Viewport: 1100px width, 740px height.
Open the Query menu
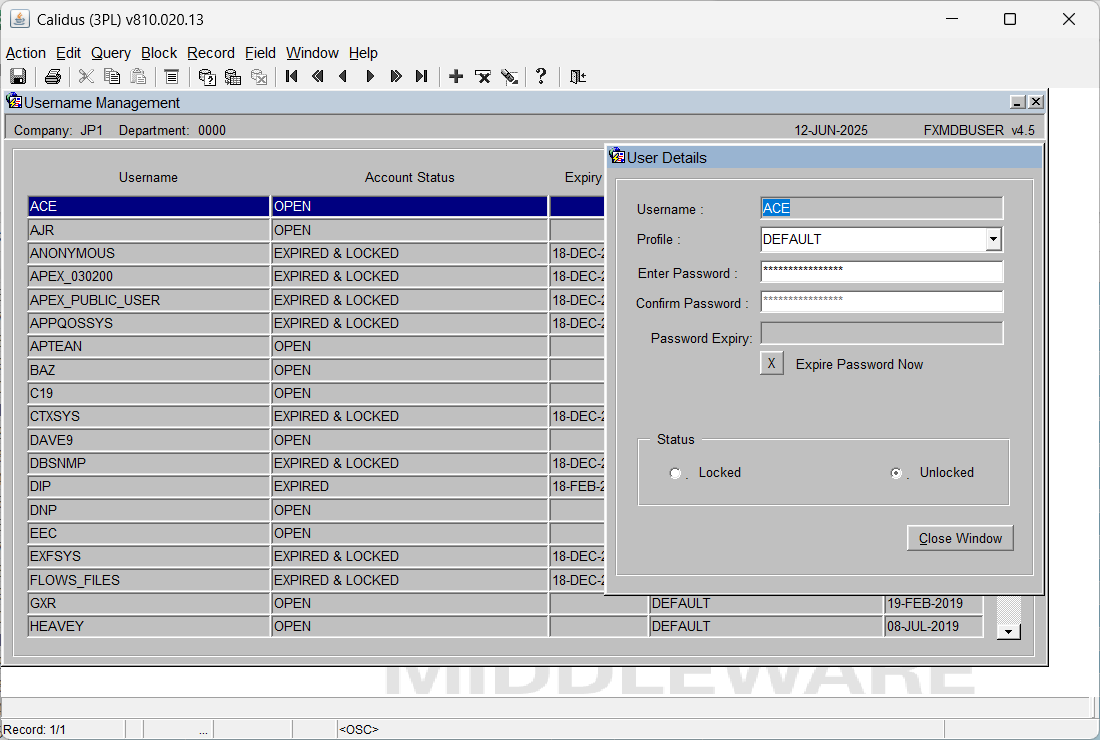(111, 53)
